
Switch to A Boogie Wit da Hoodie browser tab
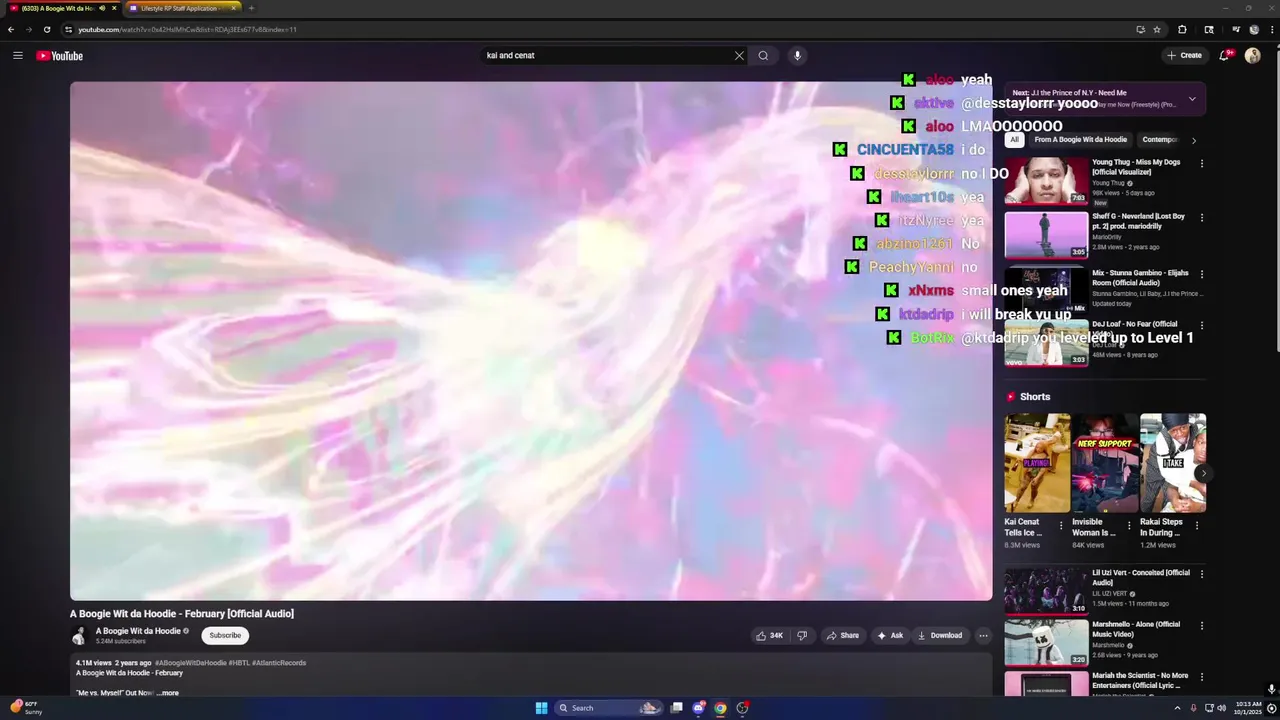point(60,8)
